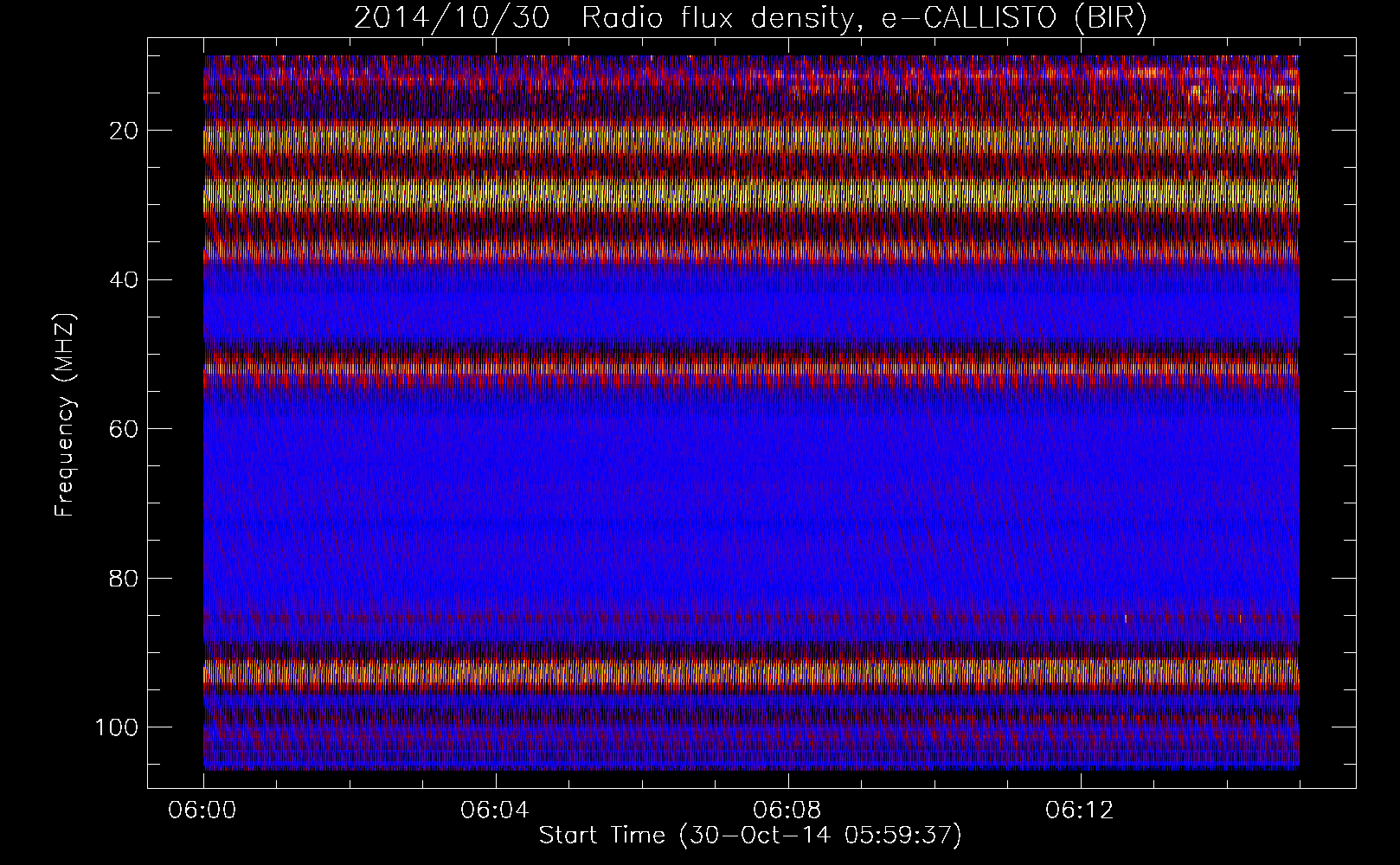Click the 20 frequency tick label

click(124, 131)
